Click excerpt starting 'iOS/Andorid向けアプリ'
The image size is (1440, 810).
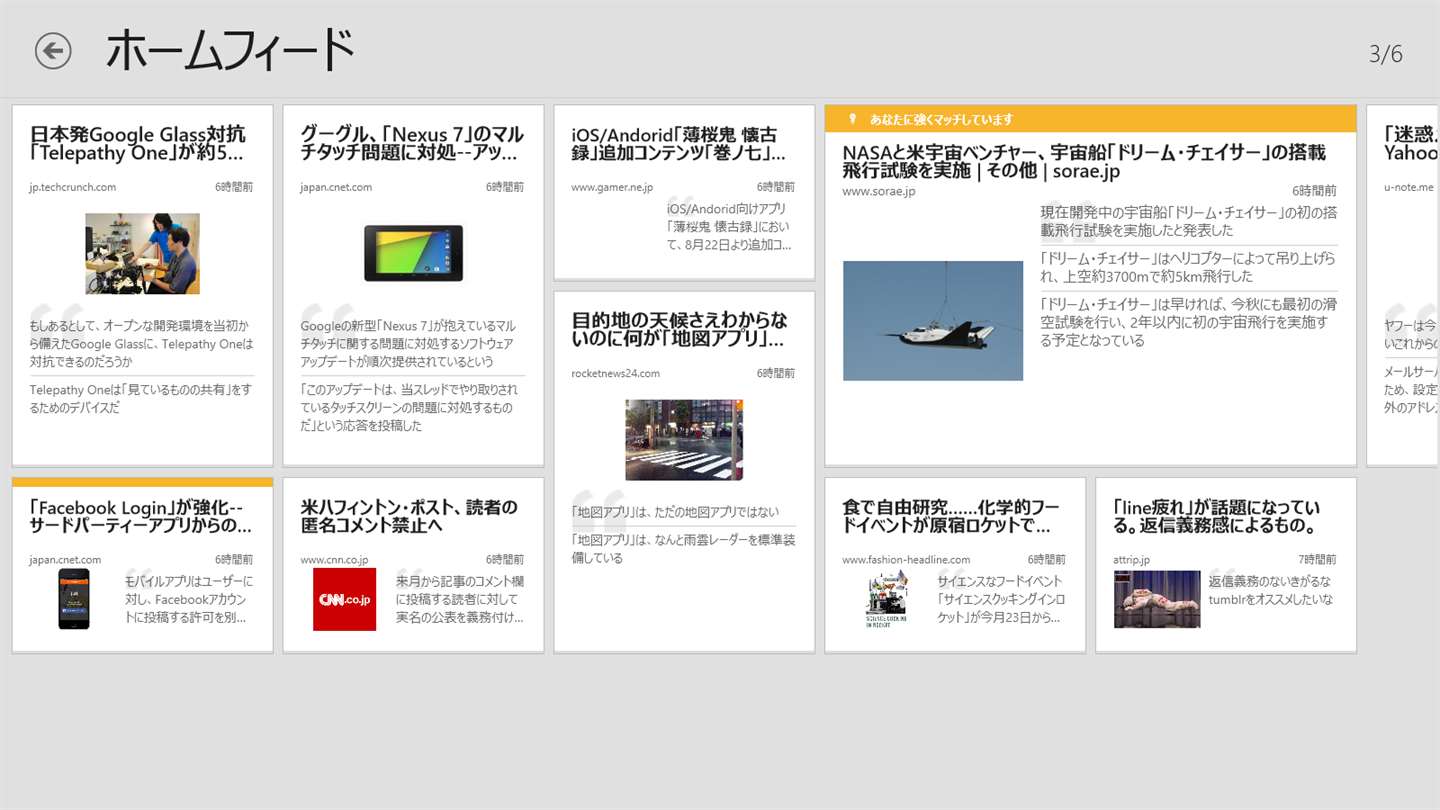729,226
